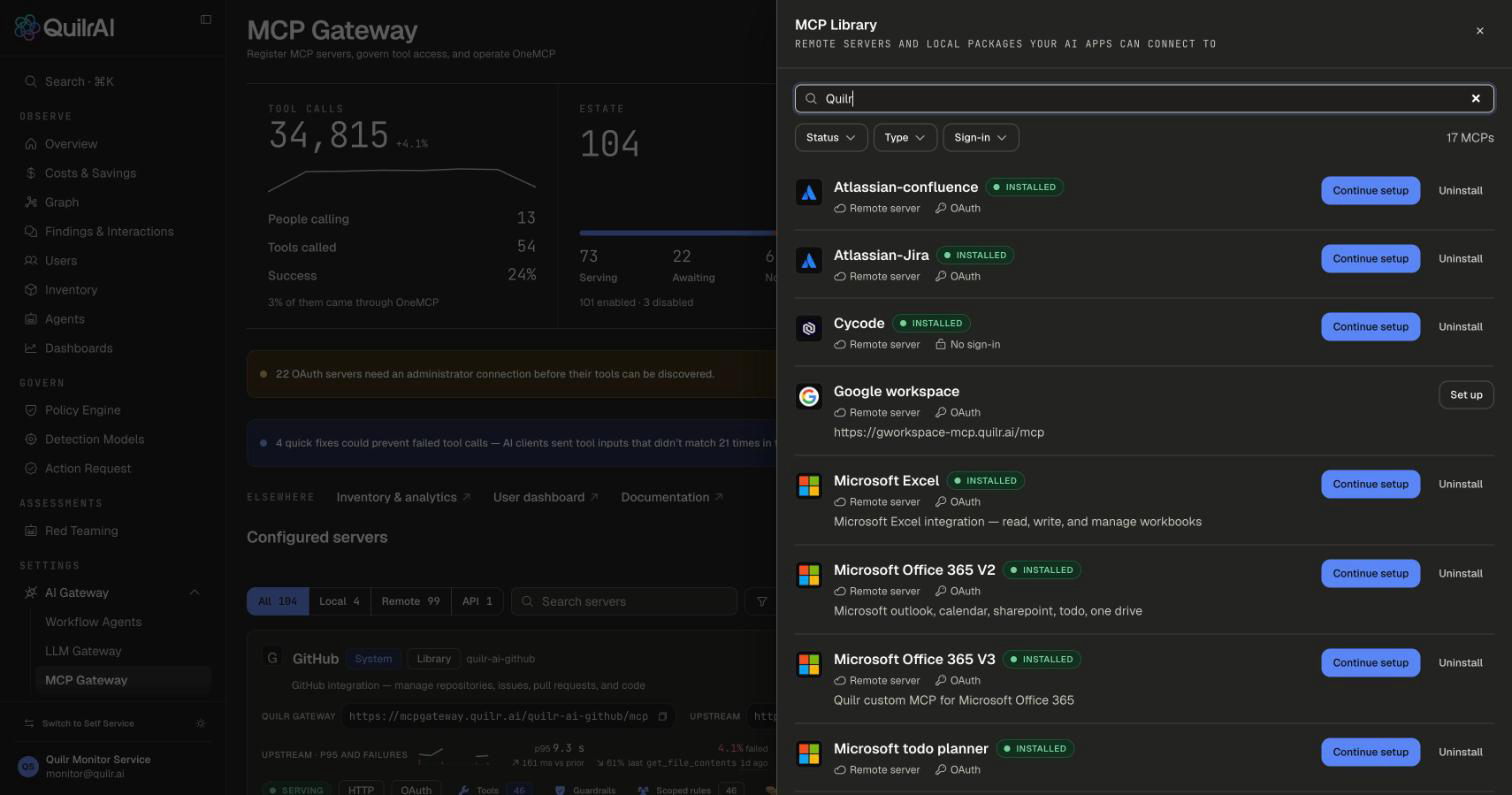Click the Microsoft Excel logo icon
The image size is (1512, 795).
pyautogui.click(x=809, y=485)
